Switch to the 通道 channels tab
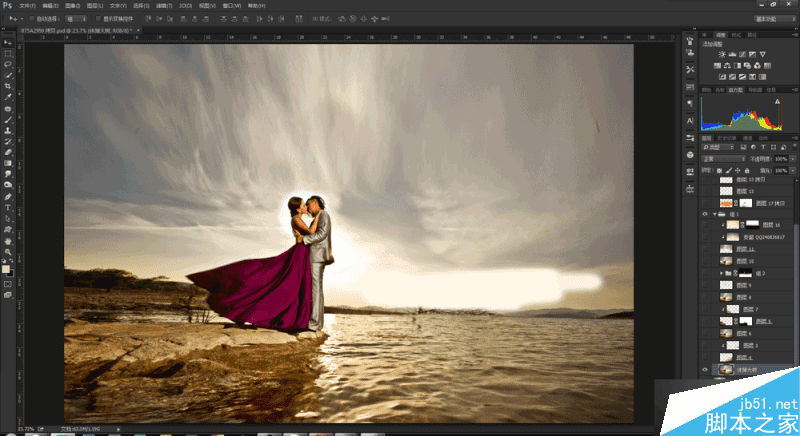The image size is (800, 436). coord(747,138)
